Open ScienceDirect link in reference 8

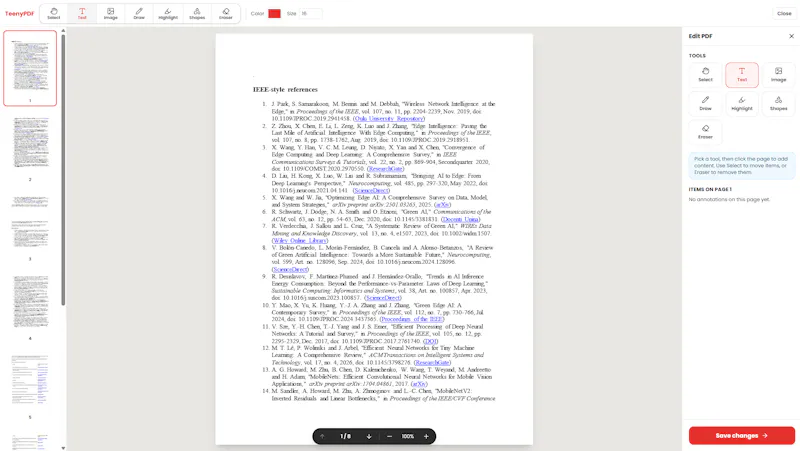click(x=290, y=269)
